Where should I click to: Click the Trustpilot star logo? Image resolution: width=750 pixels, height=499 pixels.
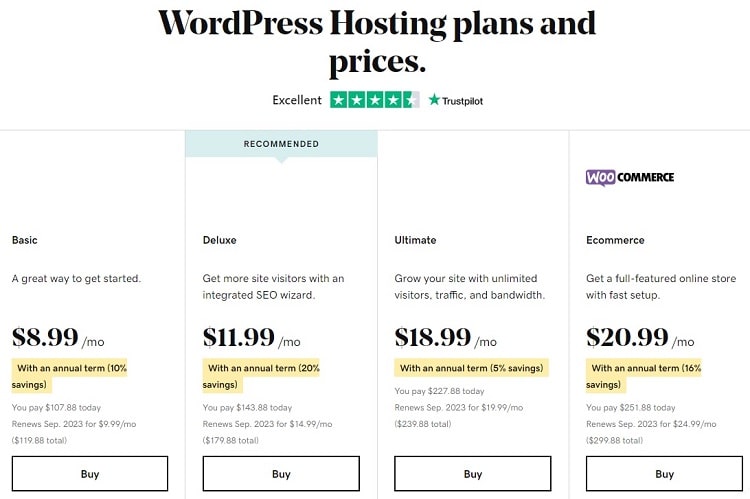click(455, 100)
